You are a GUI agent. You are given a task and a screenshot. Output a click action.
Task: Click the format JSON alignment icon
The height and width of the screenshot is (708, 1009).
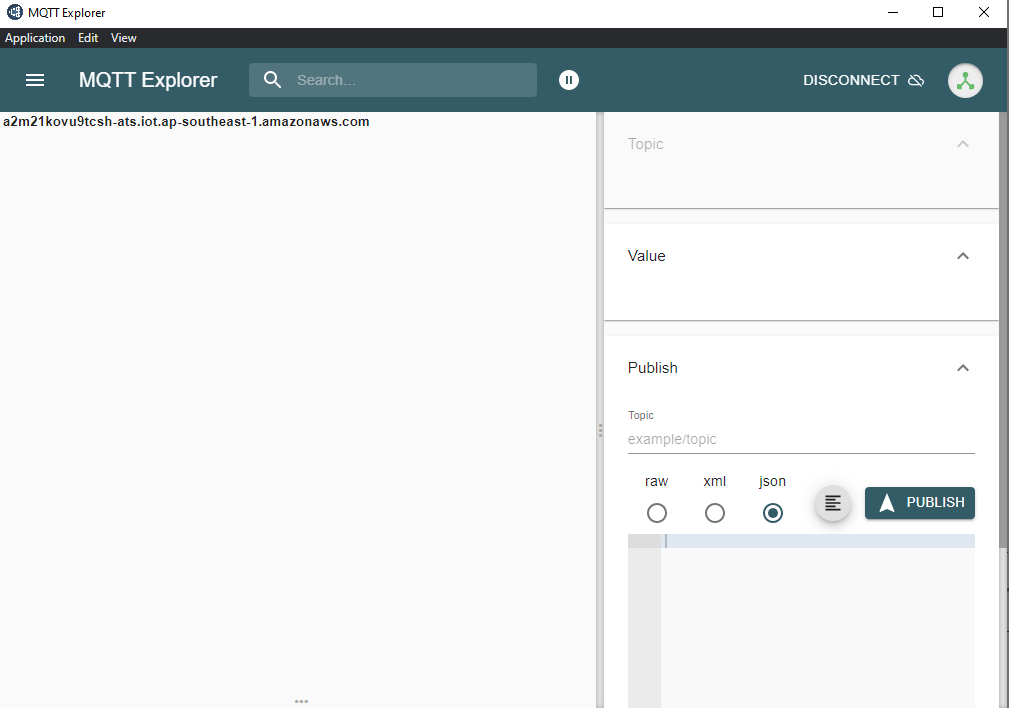tap(833, 503)
